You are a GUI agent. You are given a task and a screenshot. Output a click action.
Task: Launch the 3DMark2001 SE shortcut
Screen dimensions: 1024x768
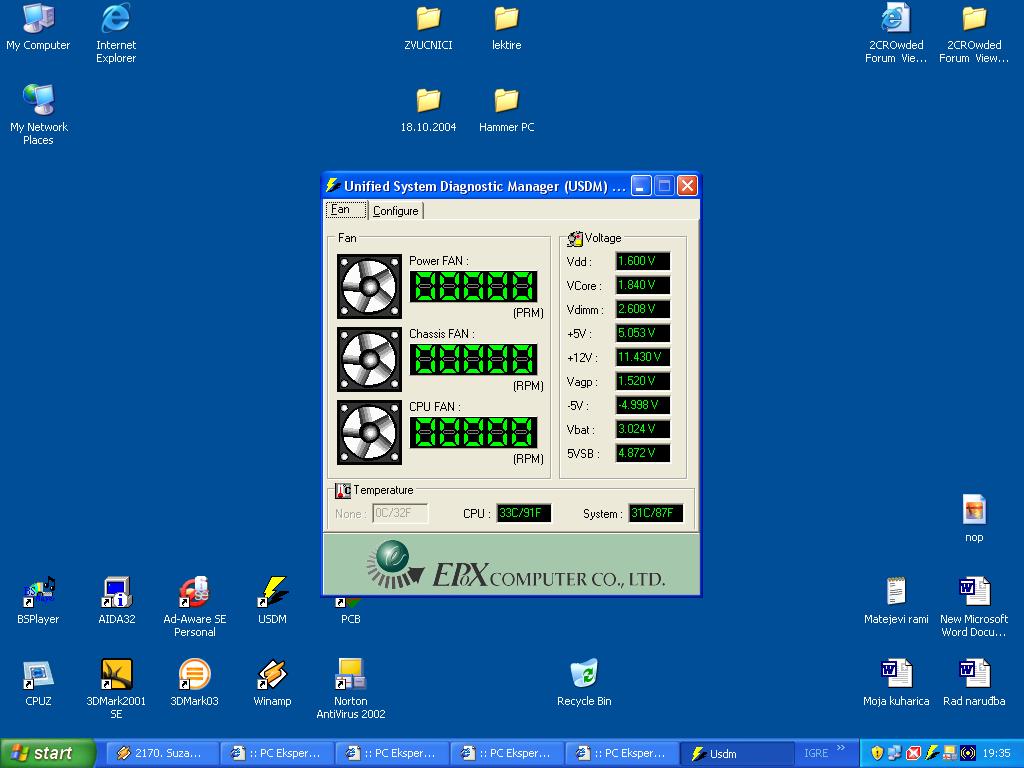(117, 676)
